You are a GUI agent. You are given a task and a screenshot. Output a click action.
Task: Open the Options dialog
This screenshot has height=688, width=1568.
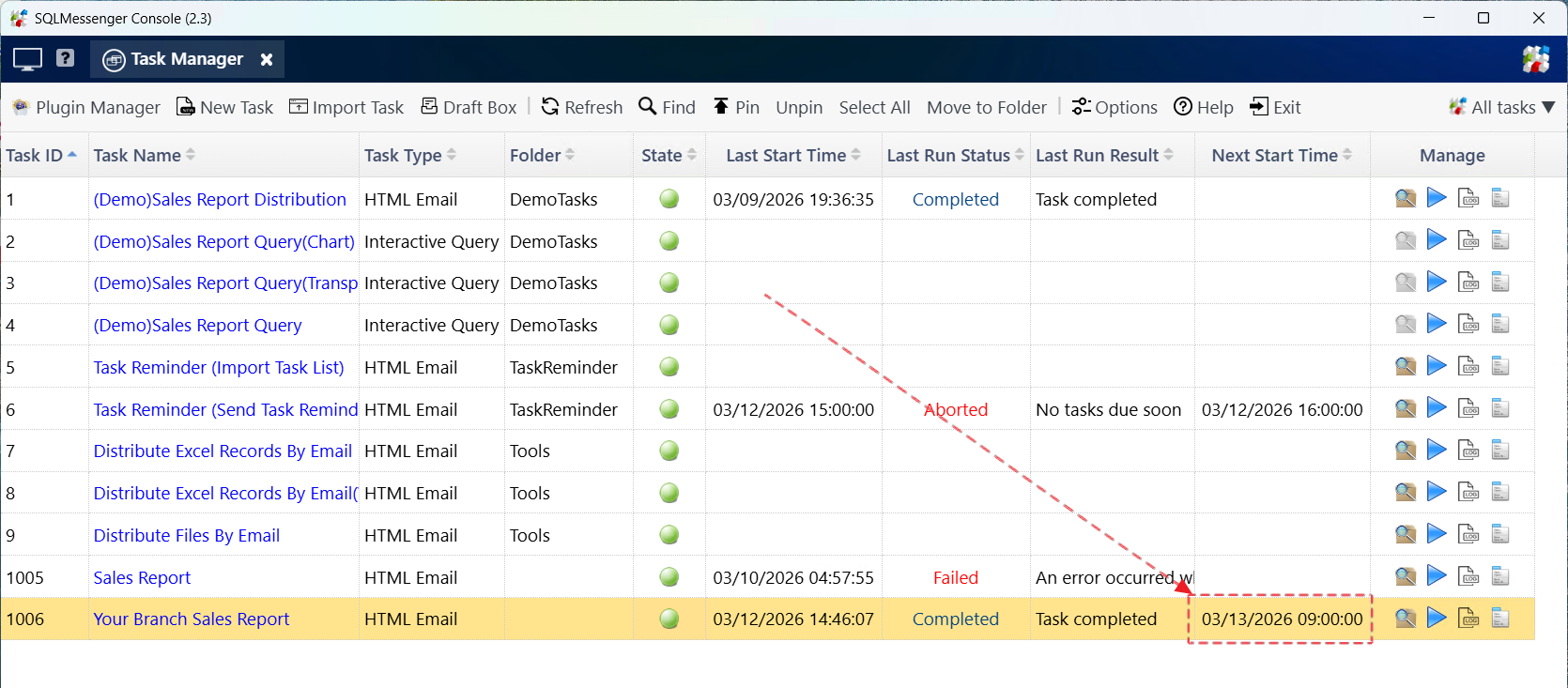click(x=1115, y=107)
